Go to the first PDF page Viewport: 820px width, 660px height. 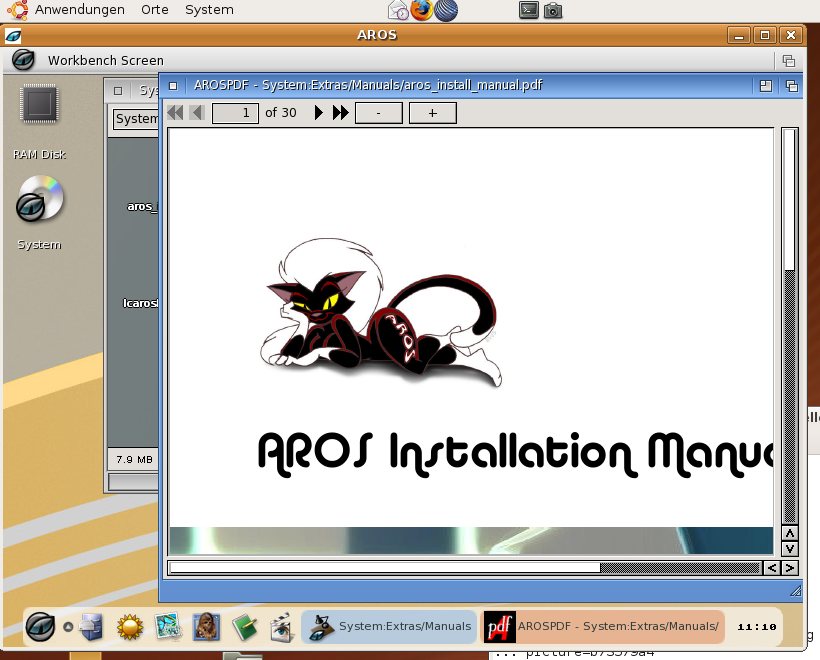(x=175, y=113)
